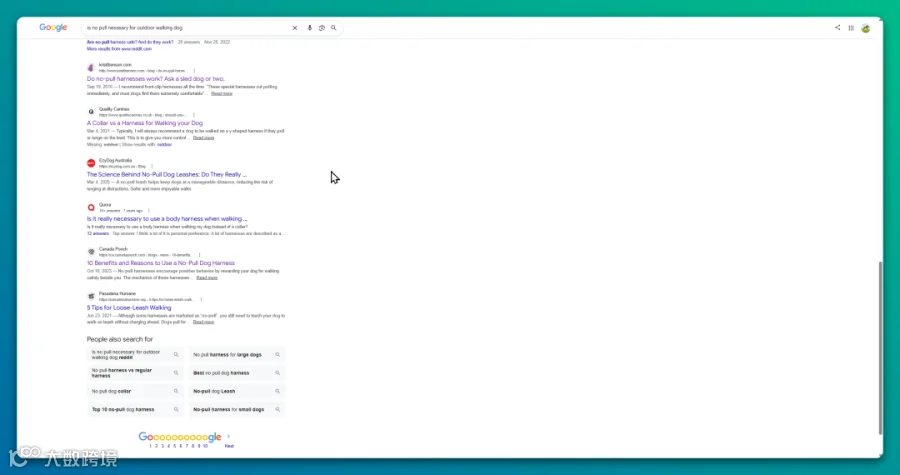
Task: Click the next-page chevron arrow in pagination
Action: pyautogui.click(x=228, y=437)
